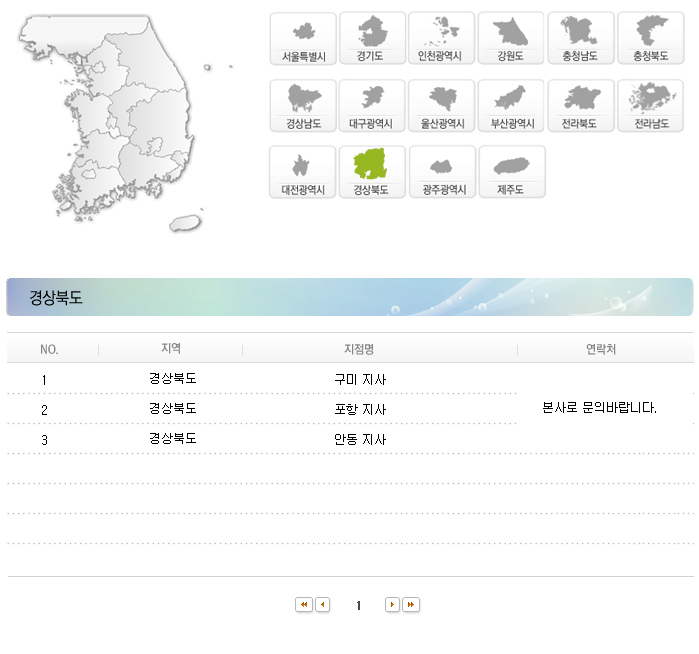Image resolution: width=699 pixels, height=654 pixels.
Task: Select the 제주도 island icon
Action: coord(511,172)
